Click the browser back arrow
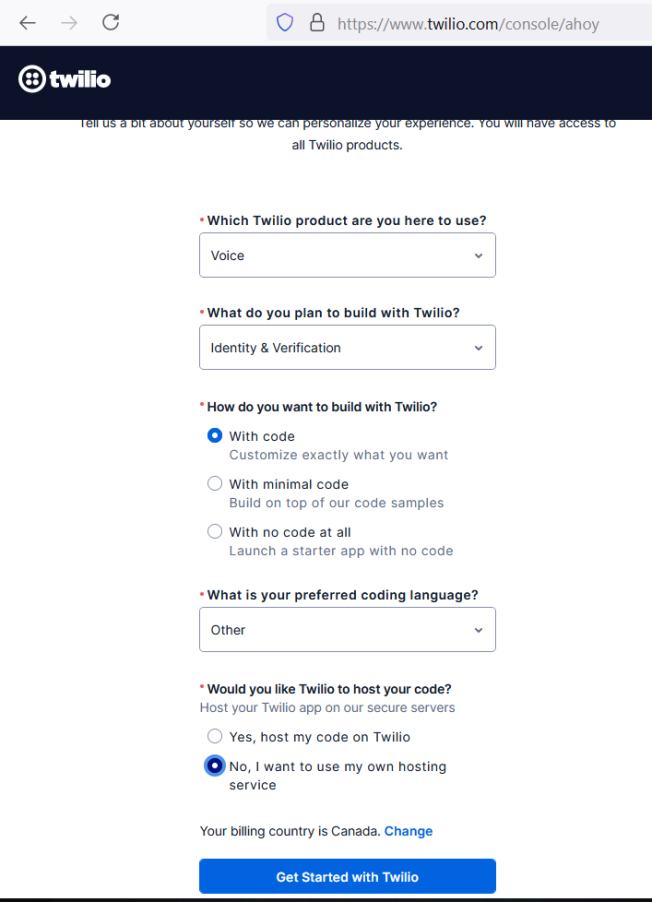This screenshot has height=902, width=652. pyautogui.click(x=28, y=23)
